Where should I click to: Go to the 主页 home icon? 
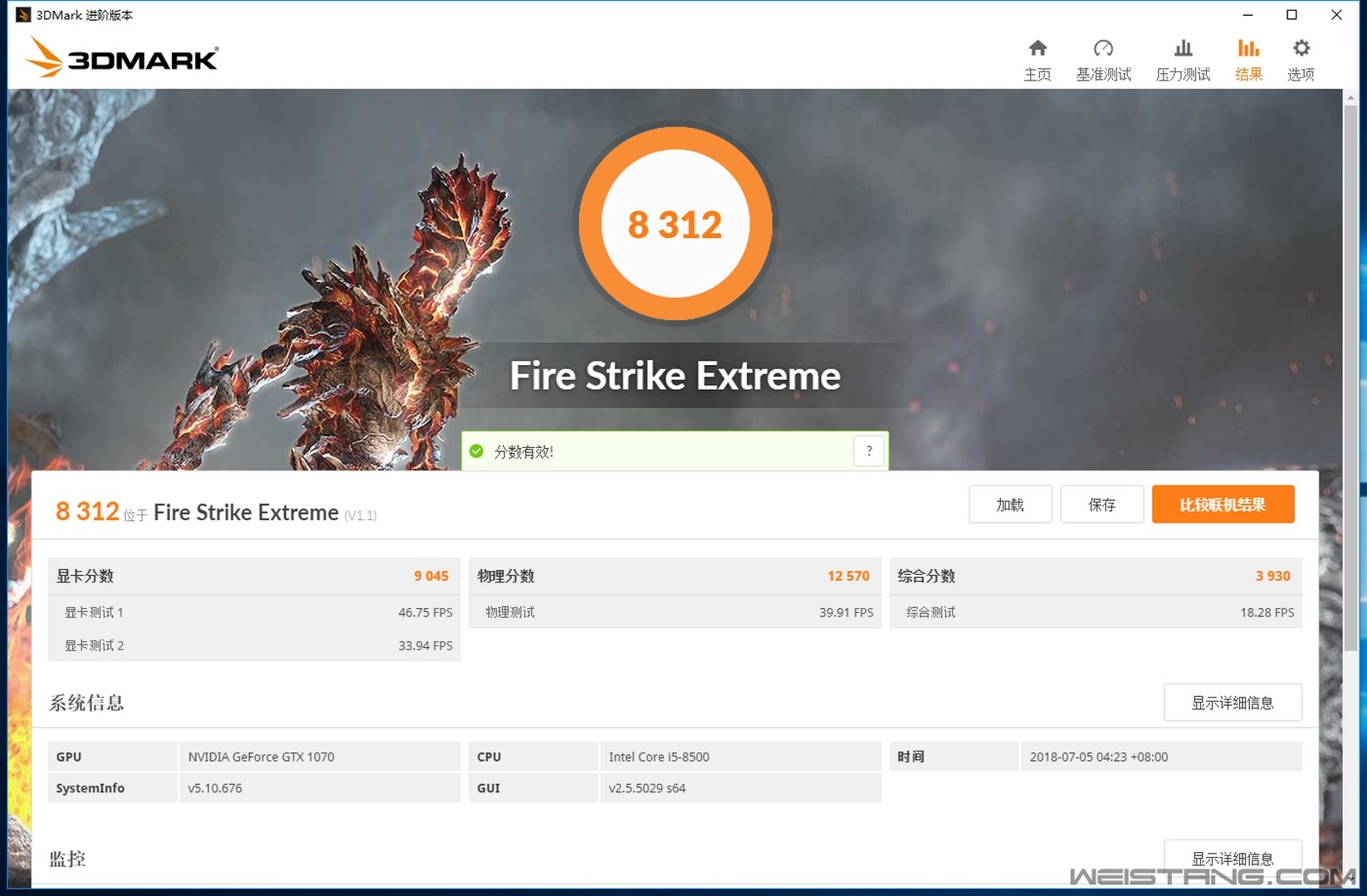click(1037, 48)
